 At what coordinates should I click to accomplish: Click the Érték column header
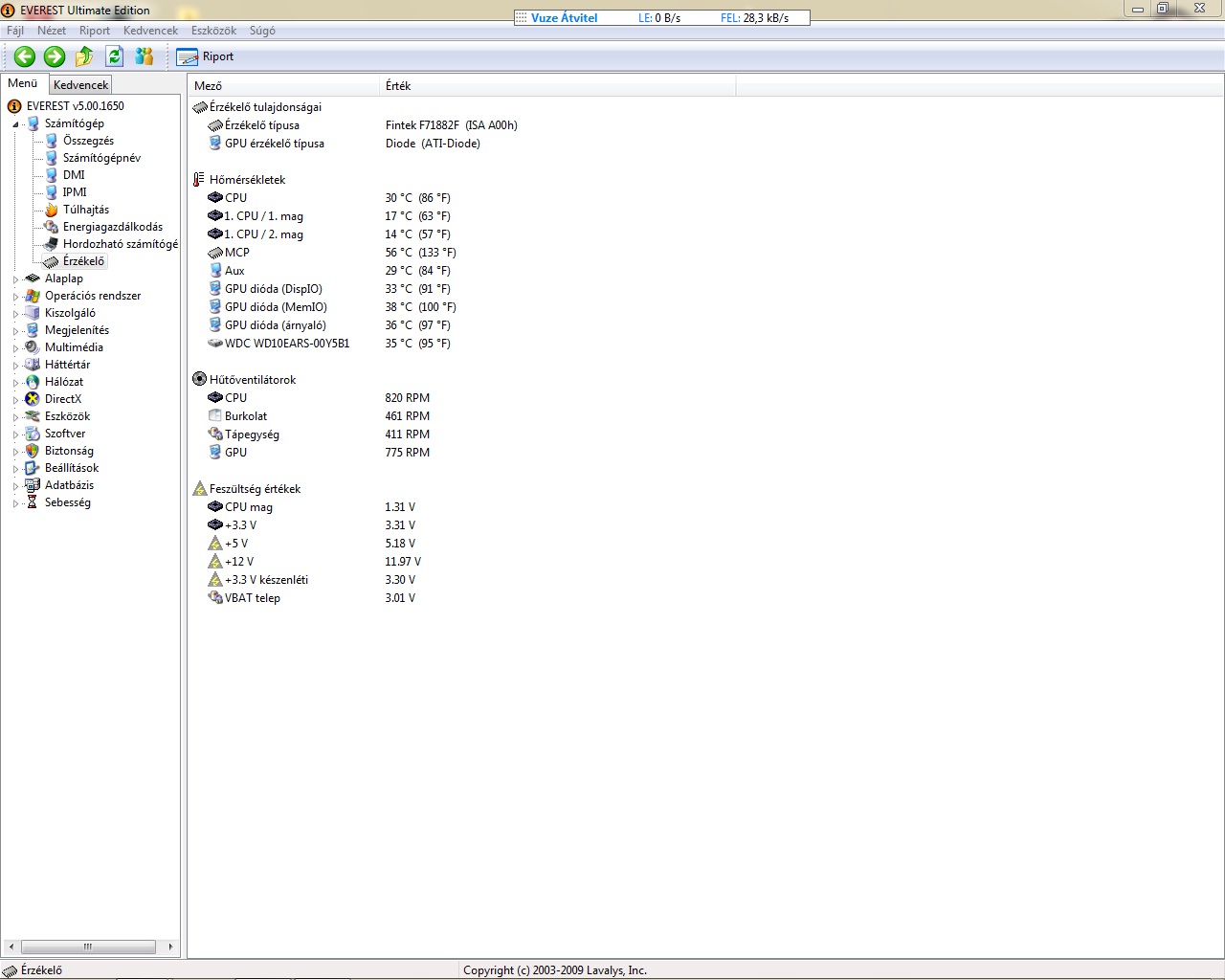coord(558,86)
